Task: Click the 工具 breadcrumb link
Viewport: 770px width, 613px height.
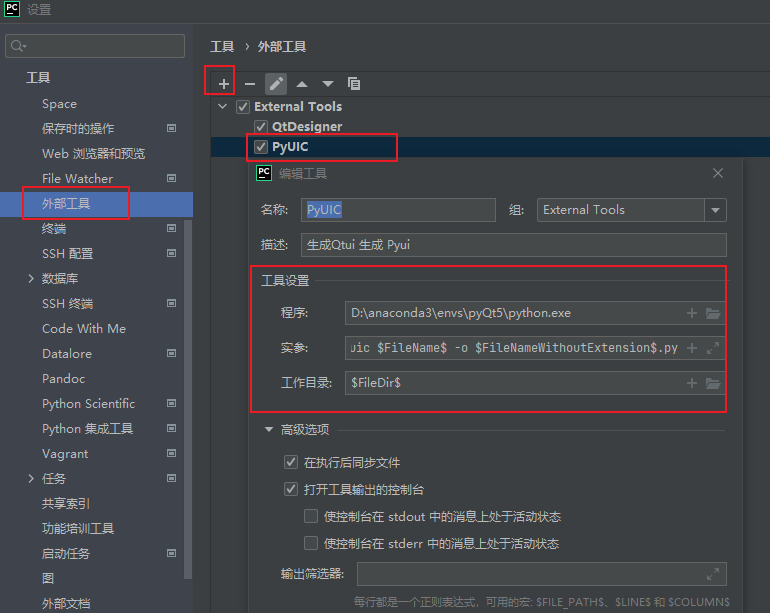Action: (x=222, y=47)
